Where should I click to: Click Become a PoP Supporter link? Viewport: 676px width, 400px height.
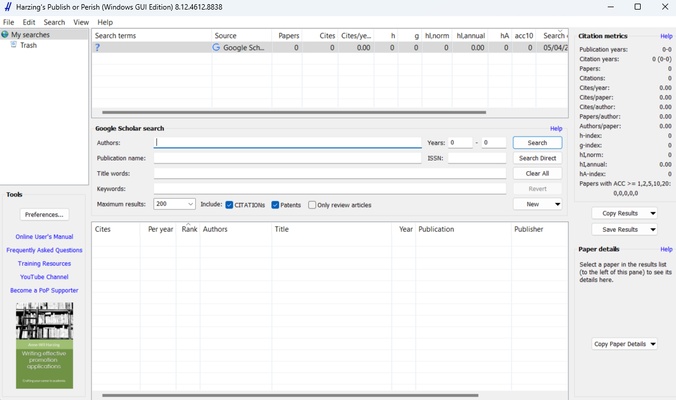[x=44, y=291]
